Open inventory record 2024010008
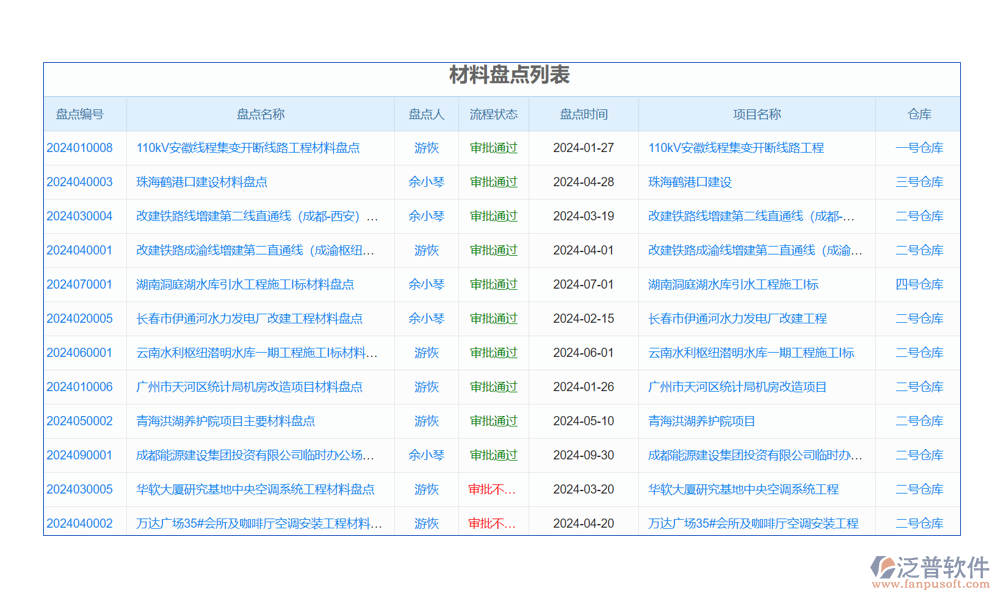Image resolution: width=1000 pixels, height=600 pixels. pyautogui.click(x=80, y=148)
